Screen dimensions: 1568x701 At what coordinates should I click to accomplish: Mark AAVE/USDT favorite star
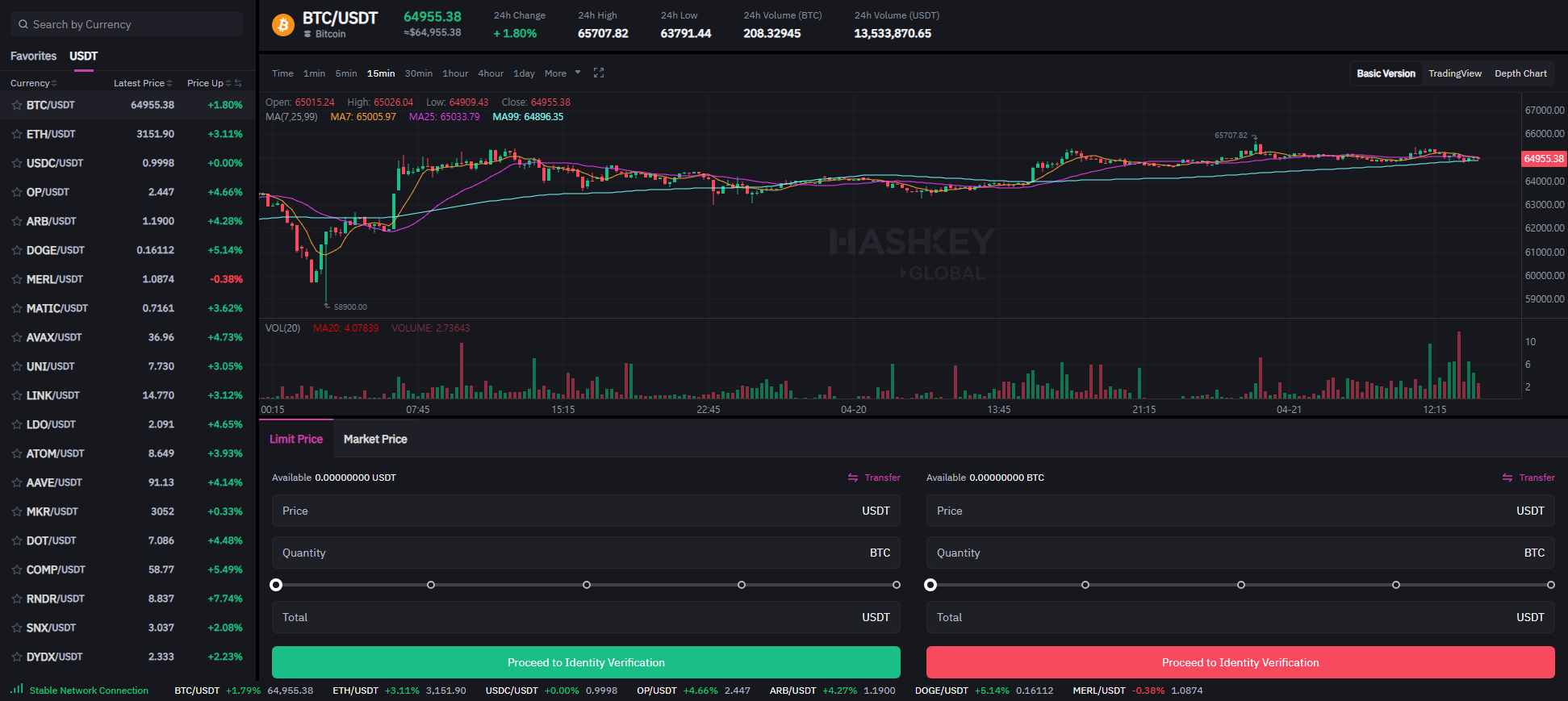pyautogui.click(x=17, y=482)
